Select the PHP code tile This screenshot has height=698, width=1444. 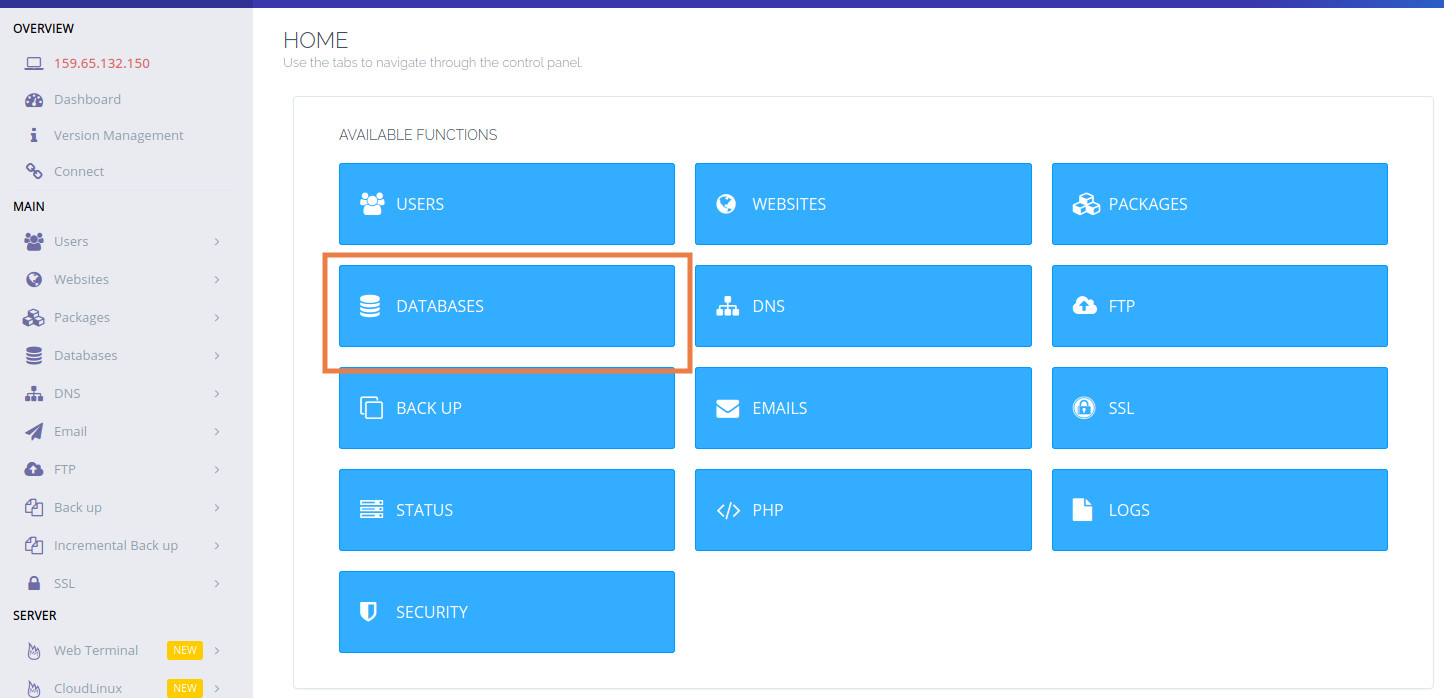[862, 510]
